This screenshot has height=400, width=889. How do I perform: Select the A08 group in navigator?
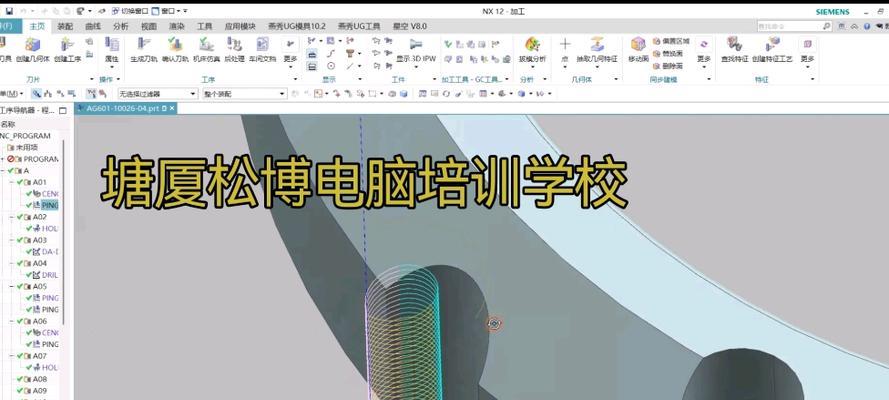39,379
